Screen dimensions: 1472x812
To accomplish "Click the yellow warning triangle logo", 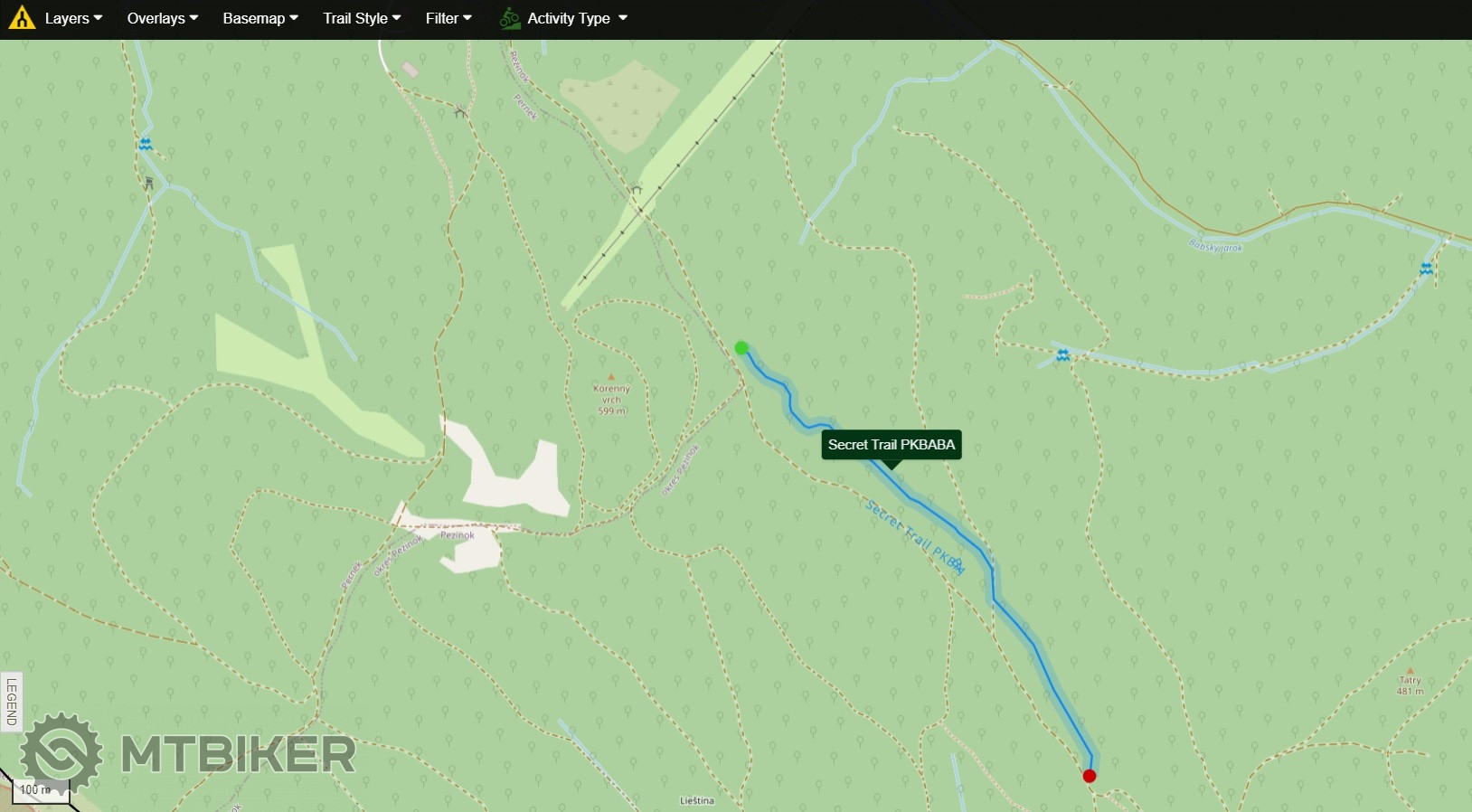I will tap(22, 18).
